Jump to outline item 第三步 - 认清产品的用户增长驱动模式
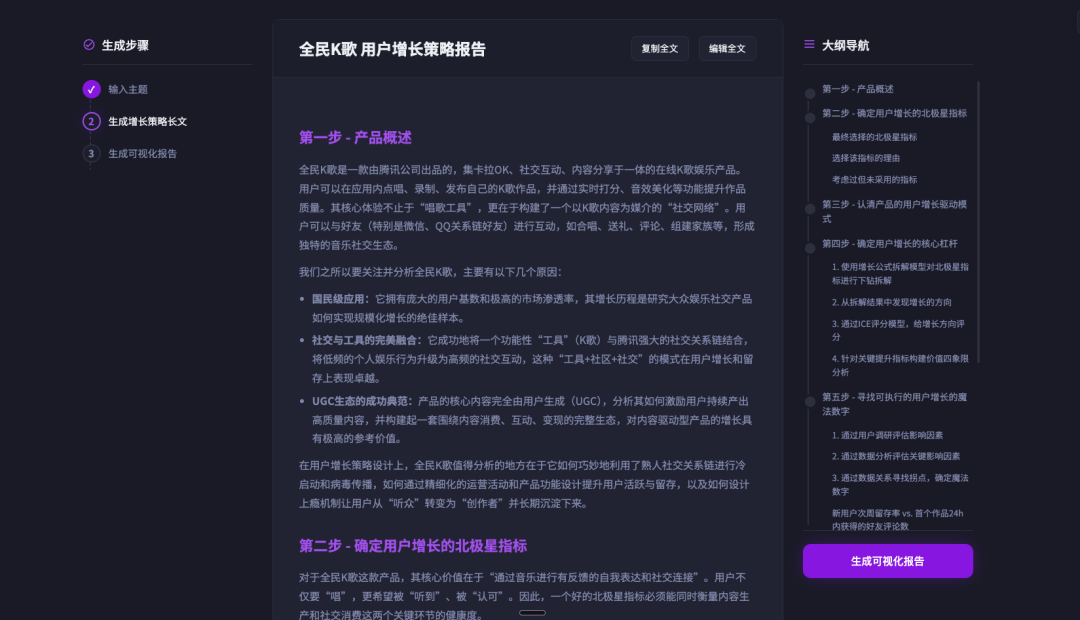The image size is (1080, 620). (x=894, y=211)
